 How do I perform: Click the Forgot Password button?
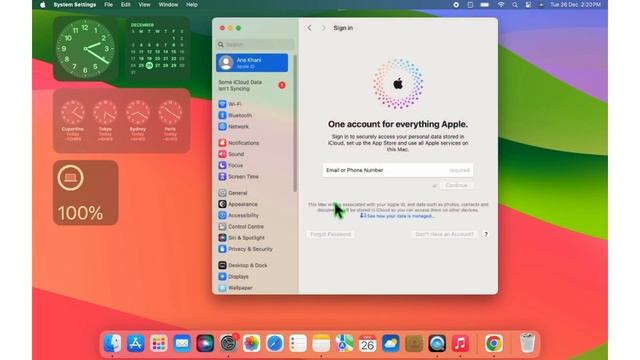(331, 234)
